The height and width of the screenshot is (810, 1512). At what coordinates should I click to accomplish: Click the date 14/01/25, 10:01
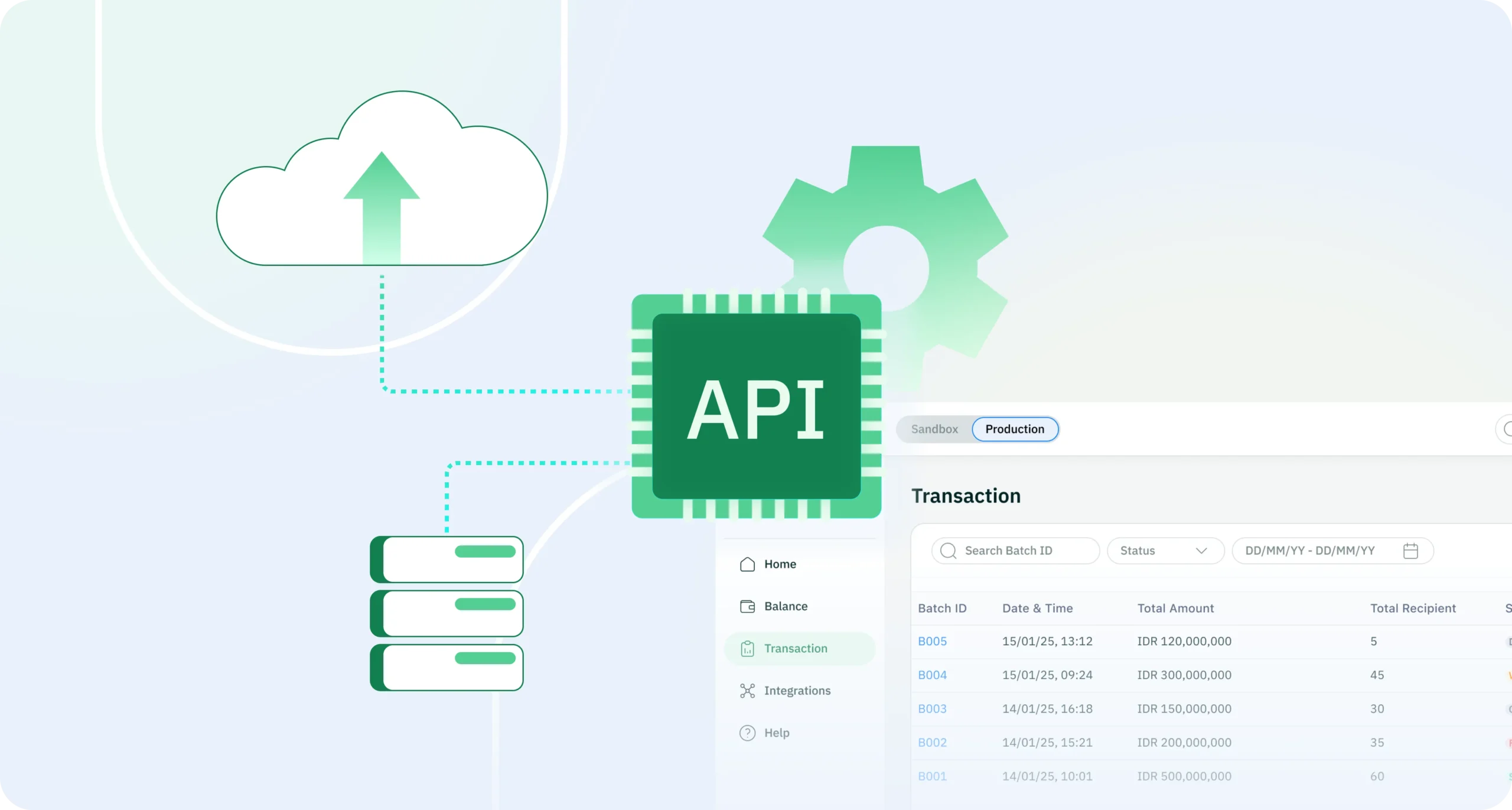(x=1047, y=776)
